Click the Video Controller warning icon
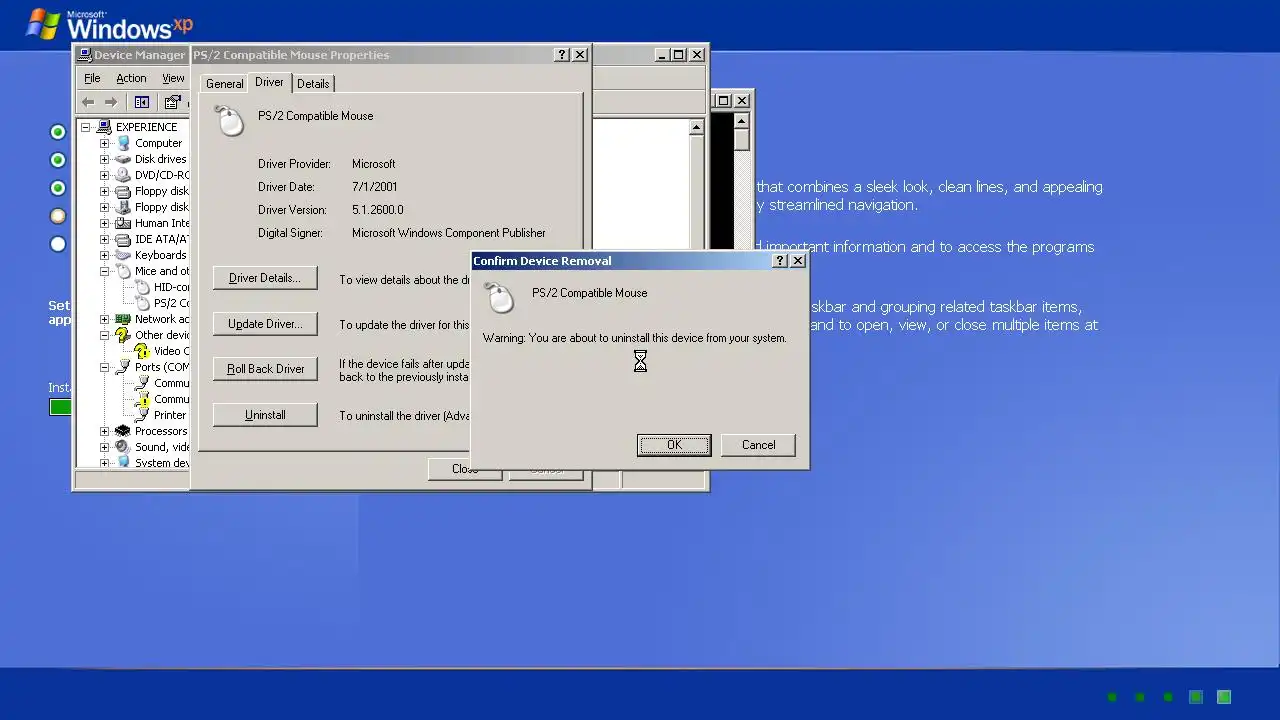 tap(142, 351)
